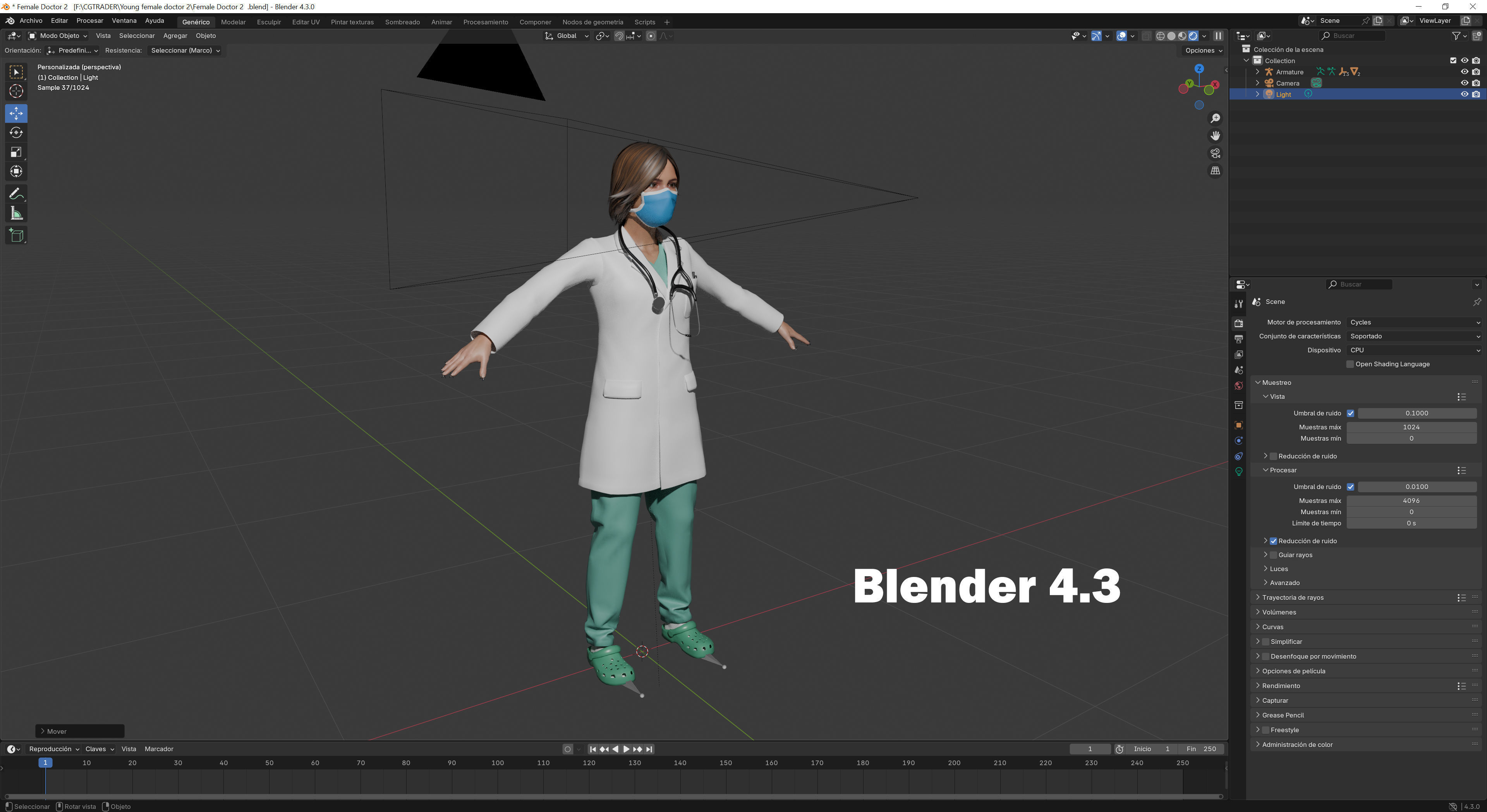Toggle Armature visibility eye icon
Image resolution: width=1487 pixels, height=812 pixels.
point(1465,72)
